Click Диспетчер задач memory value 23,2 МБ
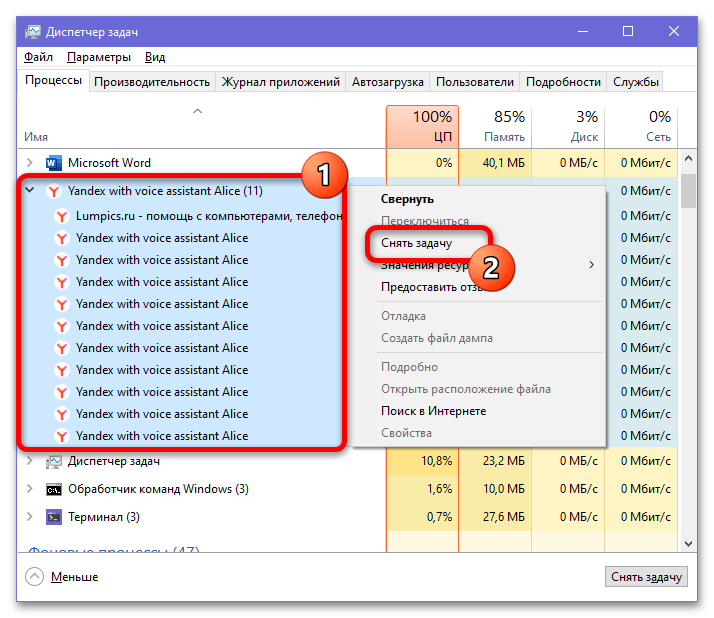 click(504, 461)
